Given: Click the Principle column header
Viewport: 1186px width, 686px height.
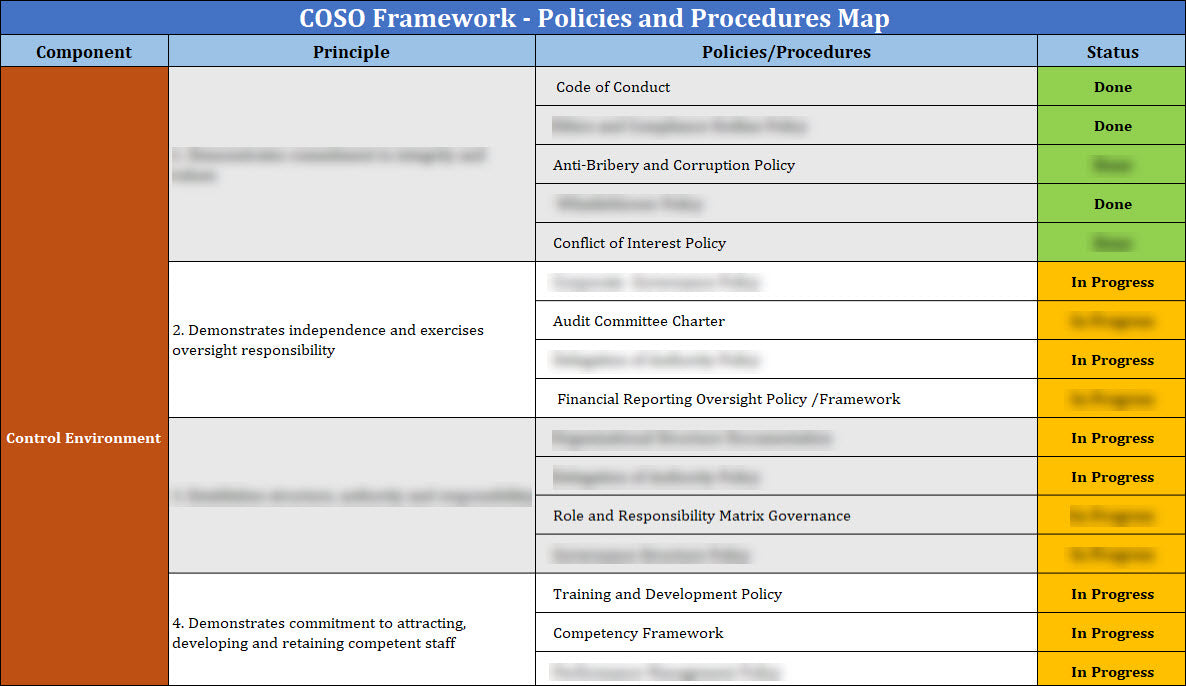Looking at the screenshot, I should pos(351,51).
